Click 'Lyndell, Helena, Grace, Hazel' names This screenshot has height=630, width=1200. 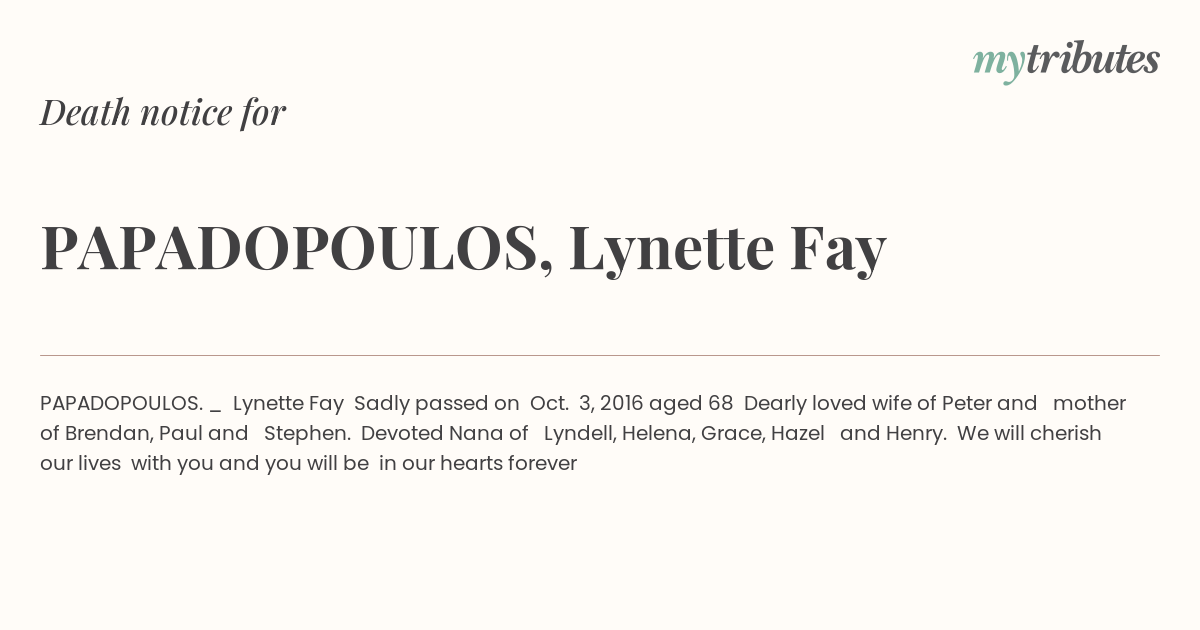684,434
